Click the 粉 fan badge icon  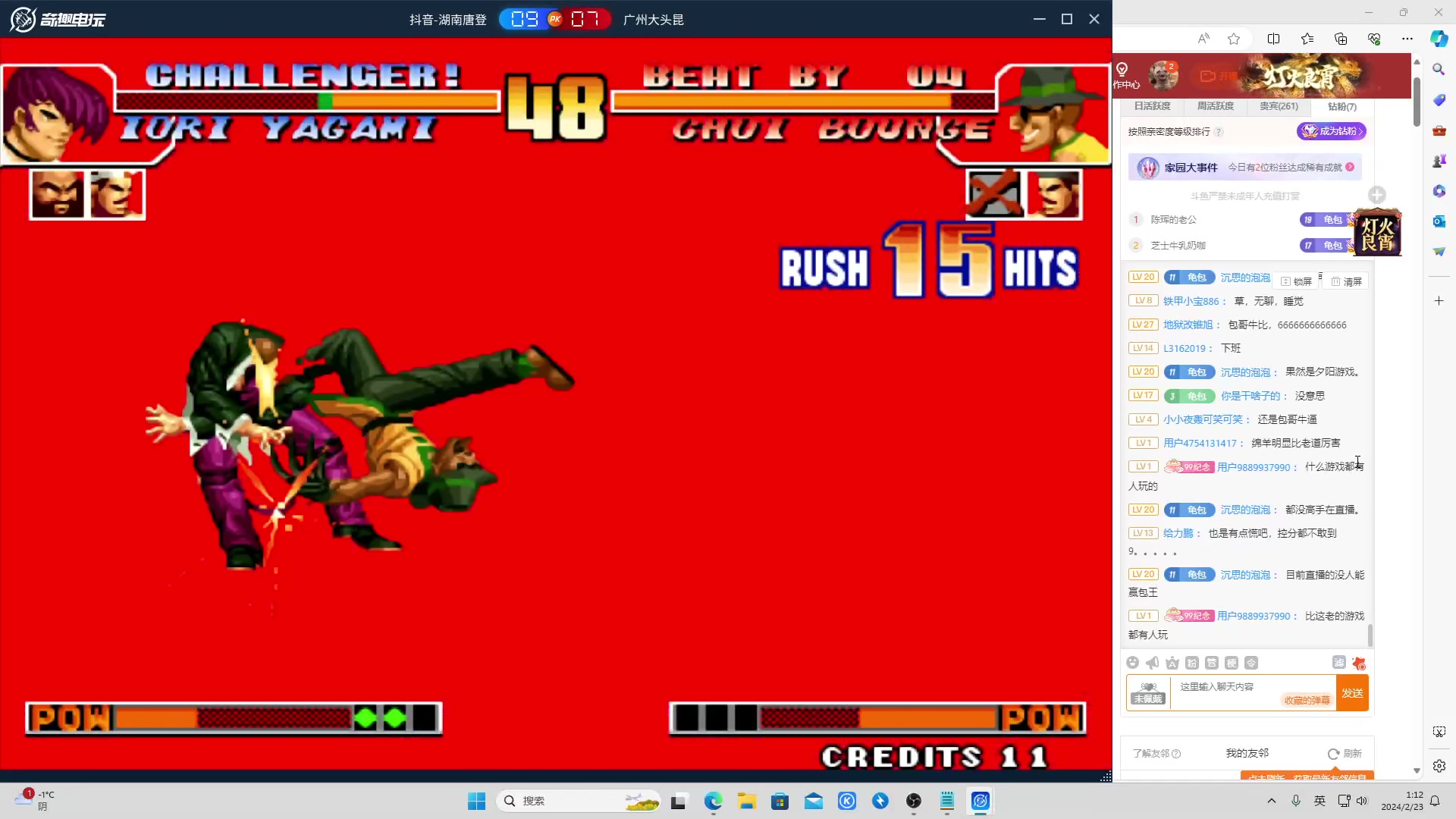(1192, 663)
